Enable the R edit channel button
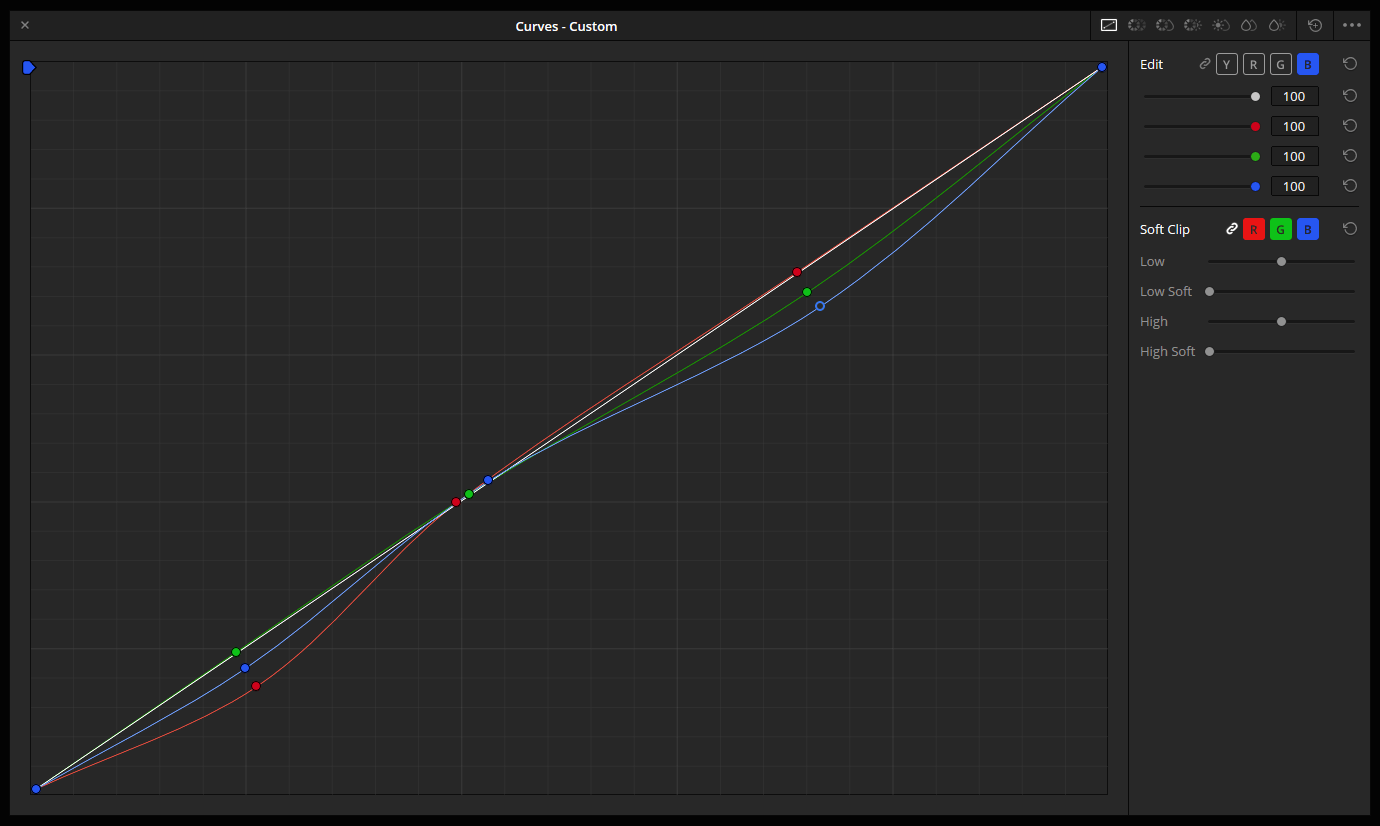 coord(1253,64)
